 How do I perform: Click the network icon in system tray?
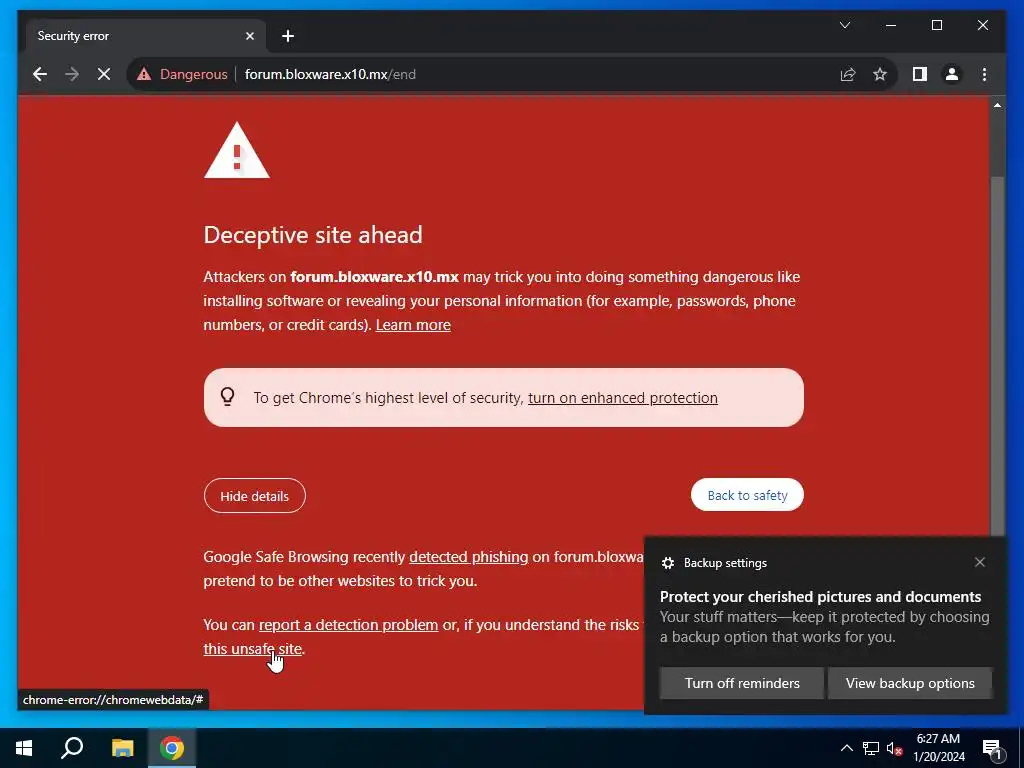click(871, 748)
